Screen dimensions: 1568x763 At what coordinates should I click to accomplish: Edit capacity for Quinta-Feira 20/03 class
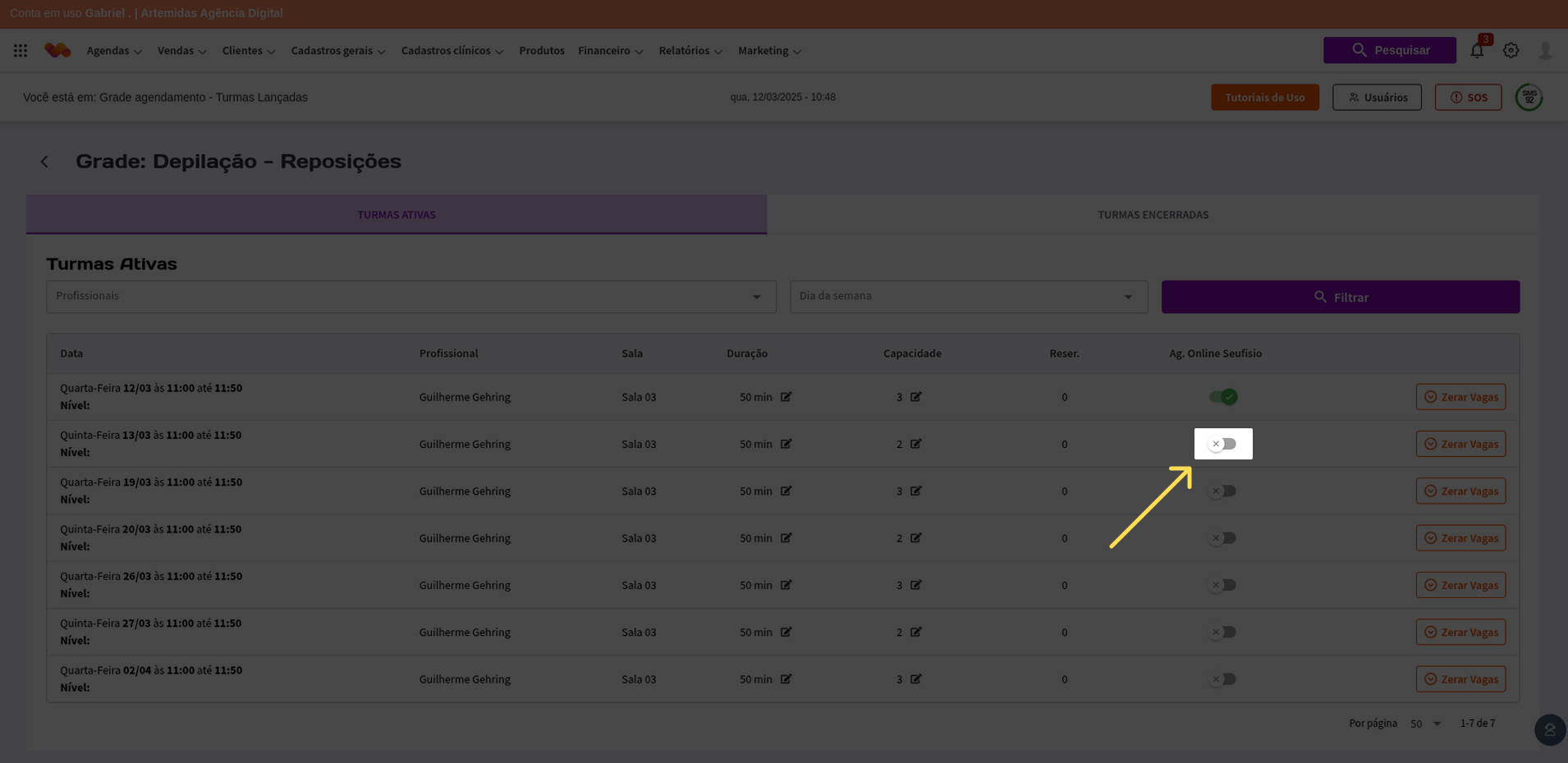click(x=915, y=538)
